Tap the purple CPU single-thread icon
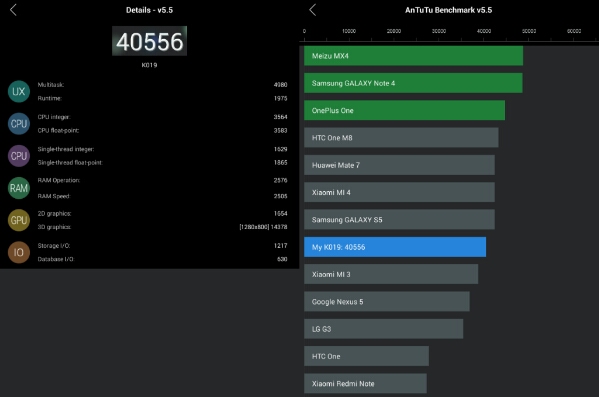 click(19, 156)
